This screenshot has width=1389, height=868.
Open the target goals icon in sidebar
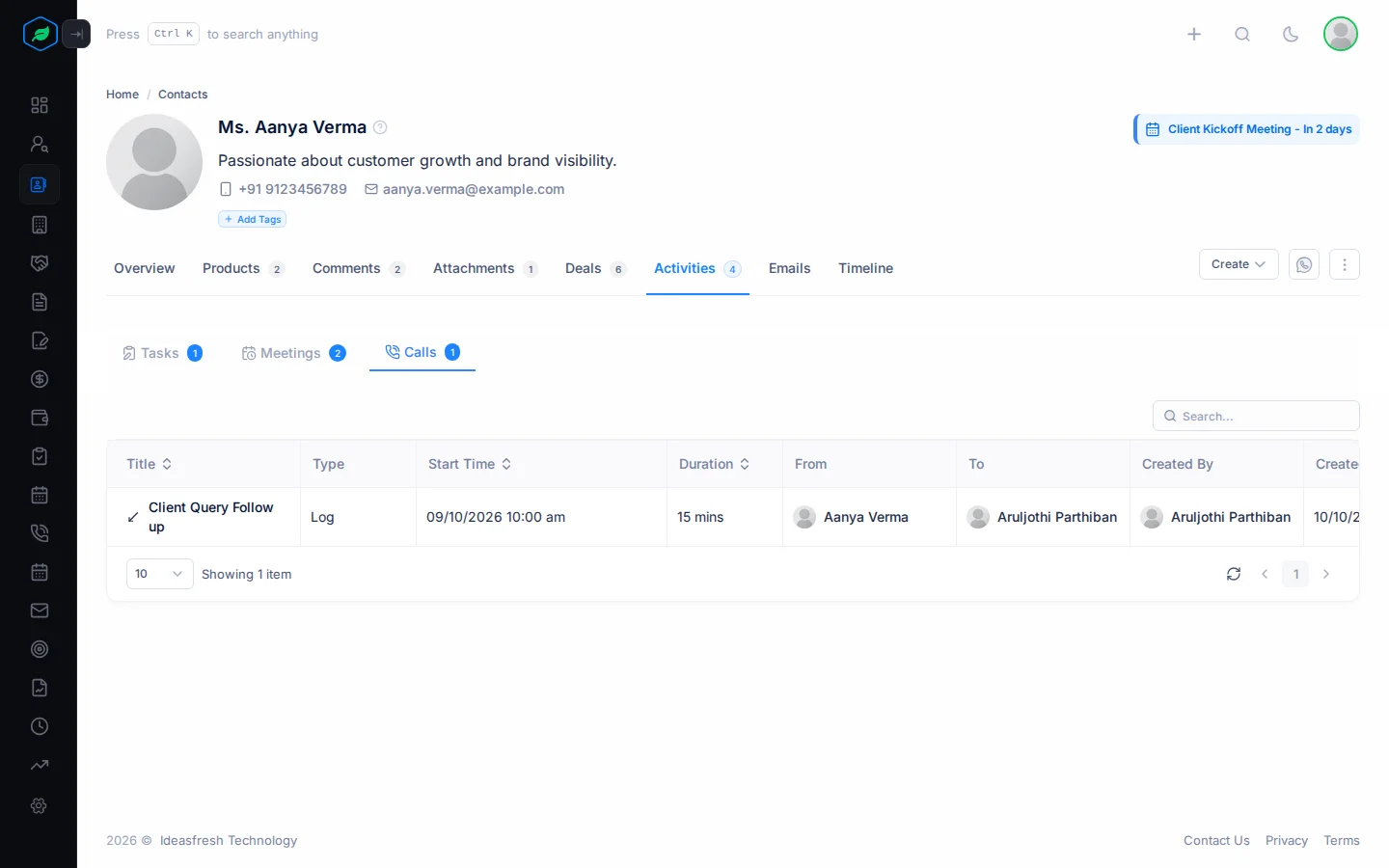point(40,649)
